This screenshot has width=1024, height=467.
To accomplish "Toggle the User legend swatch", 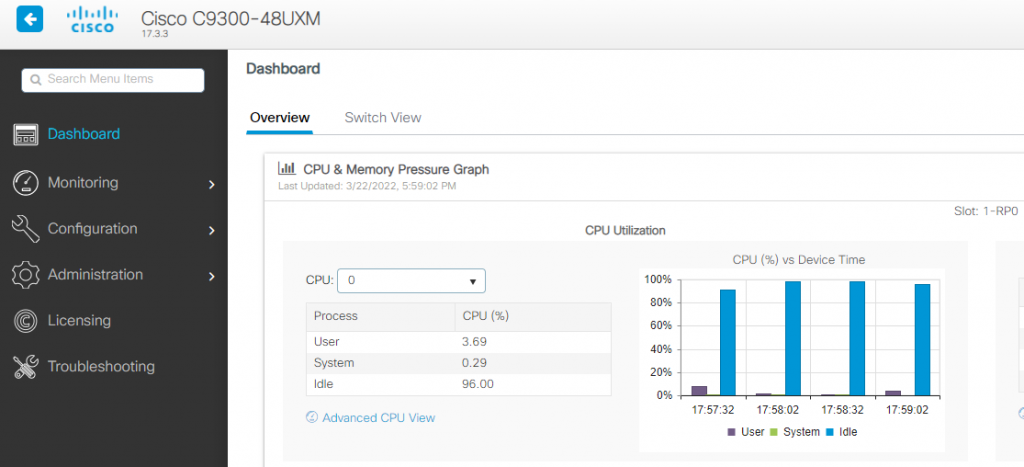I will pyautogui.click(x=731, y=432).
